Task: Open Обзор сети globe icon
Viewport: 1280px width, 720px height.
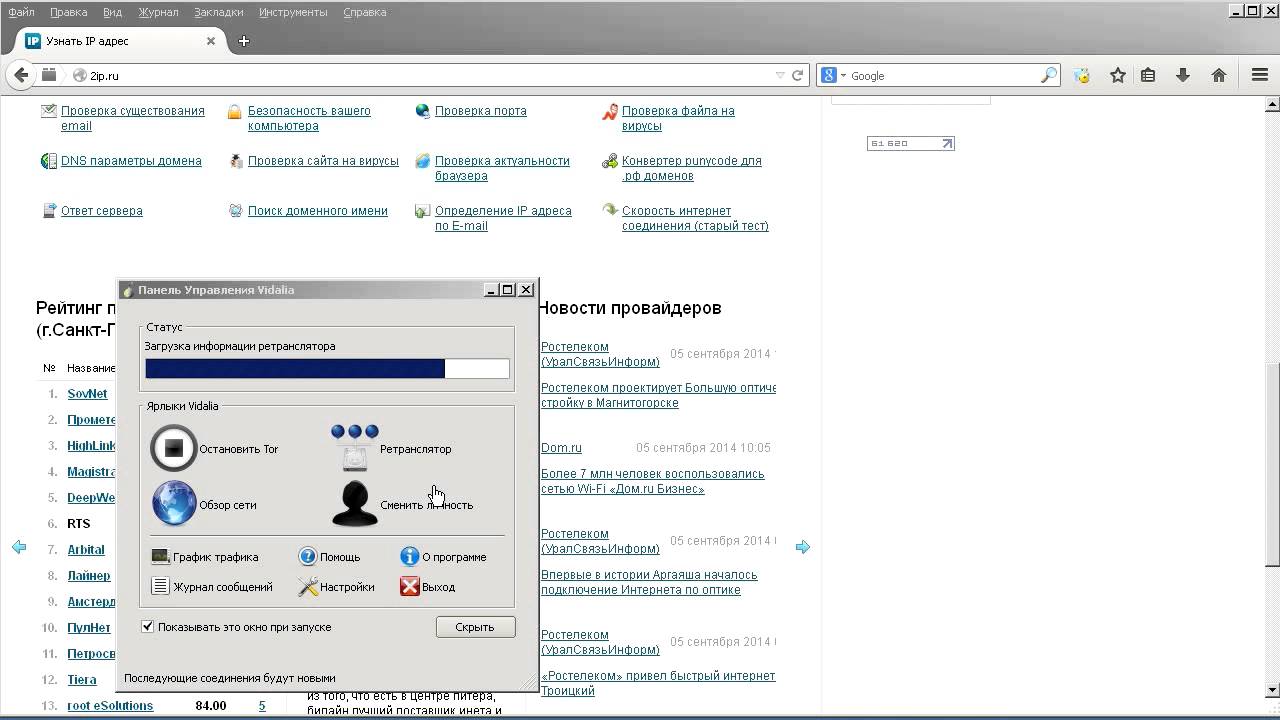Action: (173, 504)
